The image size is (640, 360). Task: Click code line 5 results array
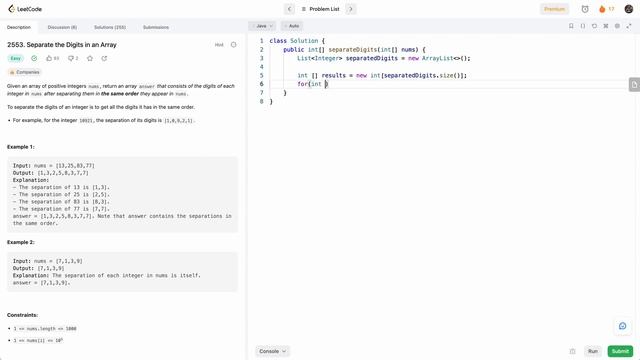(382, 76)
